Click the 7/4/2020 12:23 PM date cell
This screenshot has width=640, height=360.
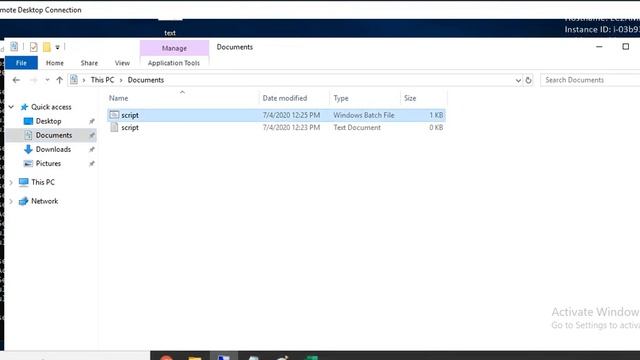pyautogui.click(x=291, y=128)
